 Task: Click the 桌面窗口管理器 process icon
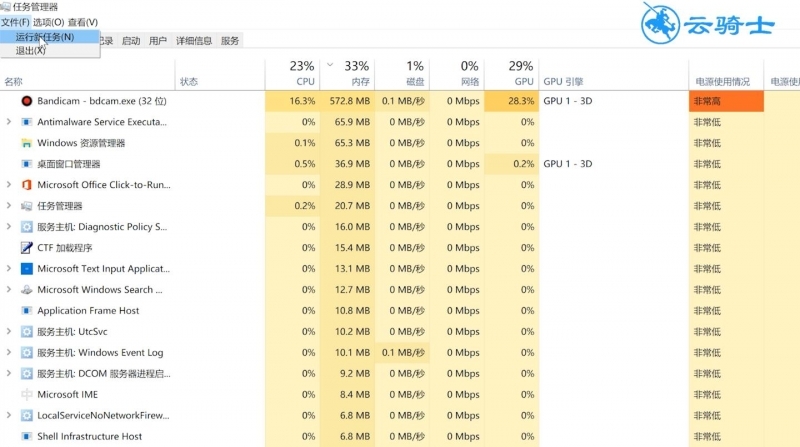click(27, 164)
